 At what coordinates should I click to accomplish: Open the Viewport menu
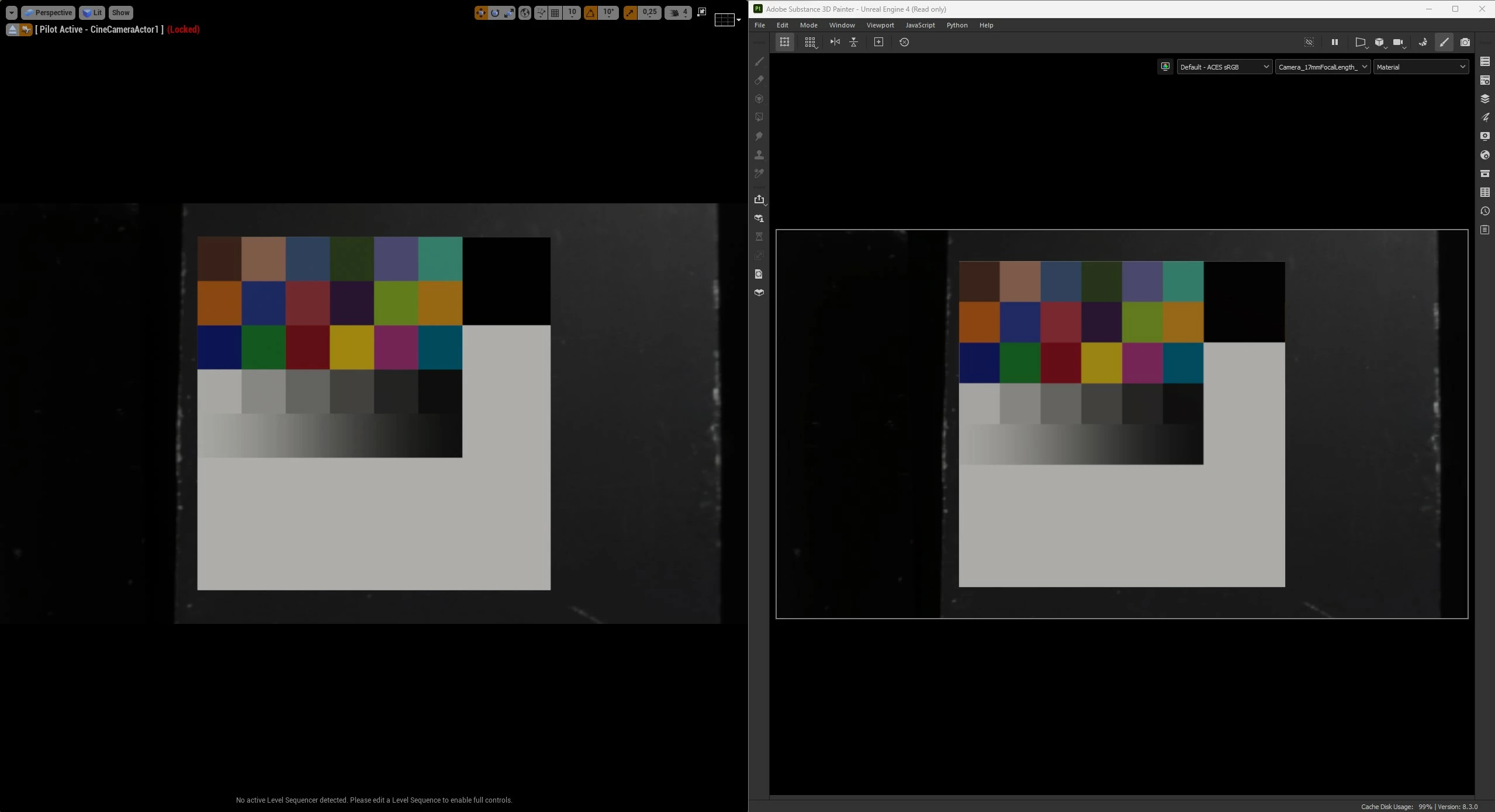click(x=880, y=25)
